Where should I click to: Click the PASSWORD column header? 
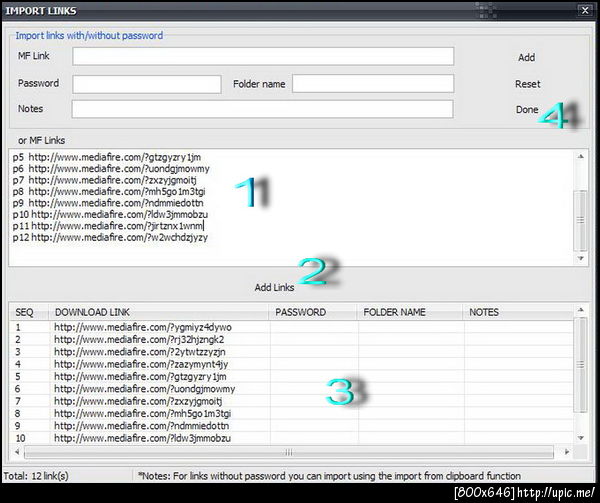313,312
